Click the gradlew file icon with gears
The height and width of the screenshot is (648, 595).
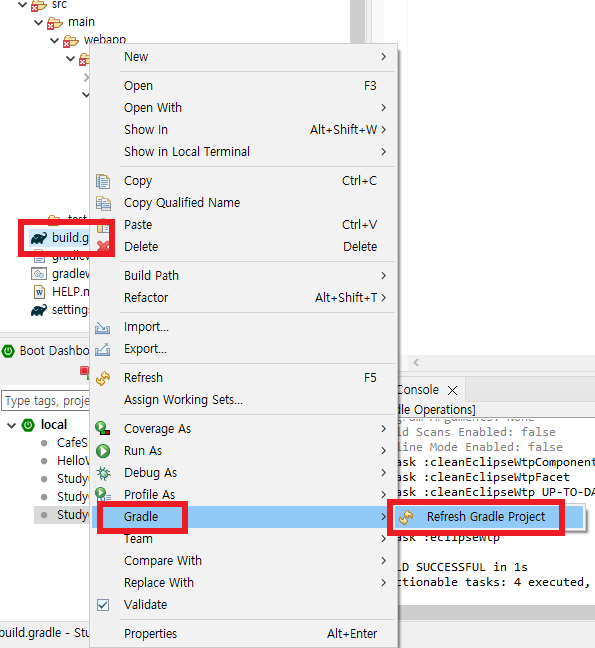click(39, 274)
